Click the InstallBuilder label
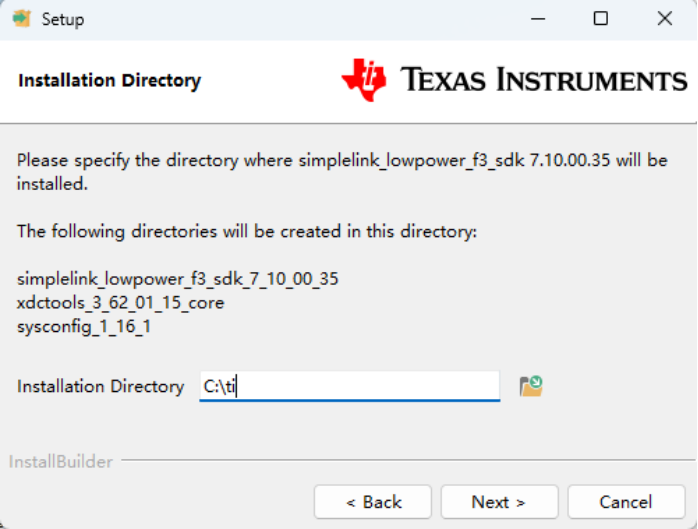 (x=60, y=462)
